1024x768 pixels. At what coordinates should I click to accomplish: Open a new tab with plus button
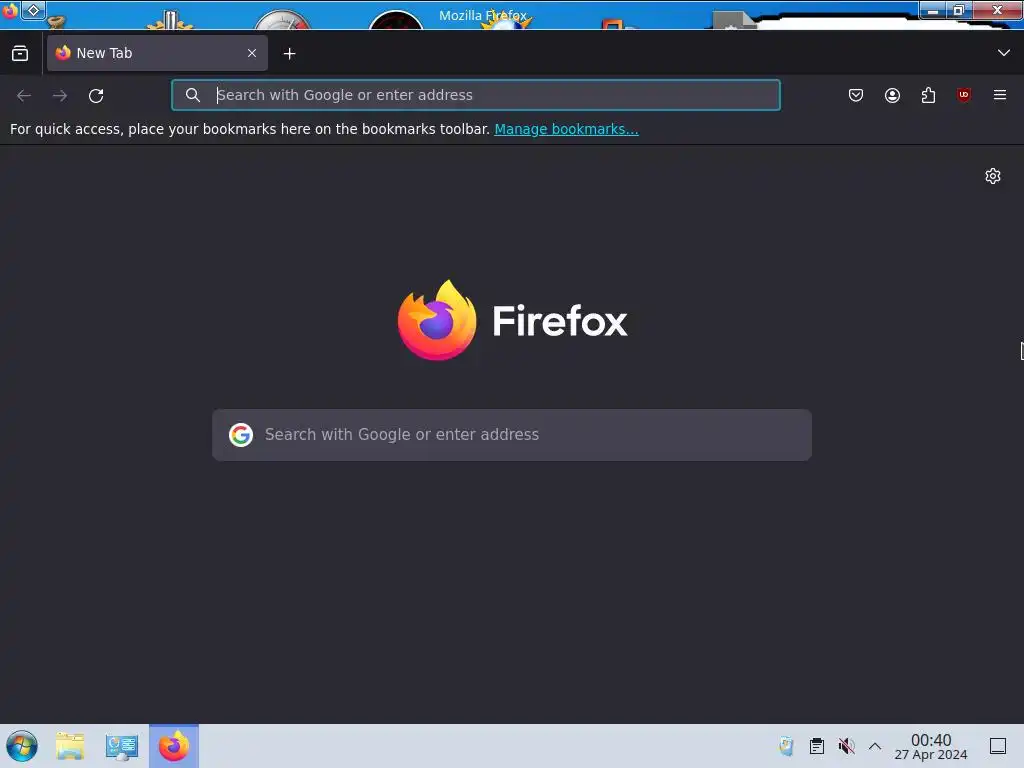point(289,54)
